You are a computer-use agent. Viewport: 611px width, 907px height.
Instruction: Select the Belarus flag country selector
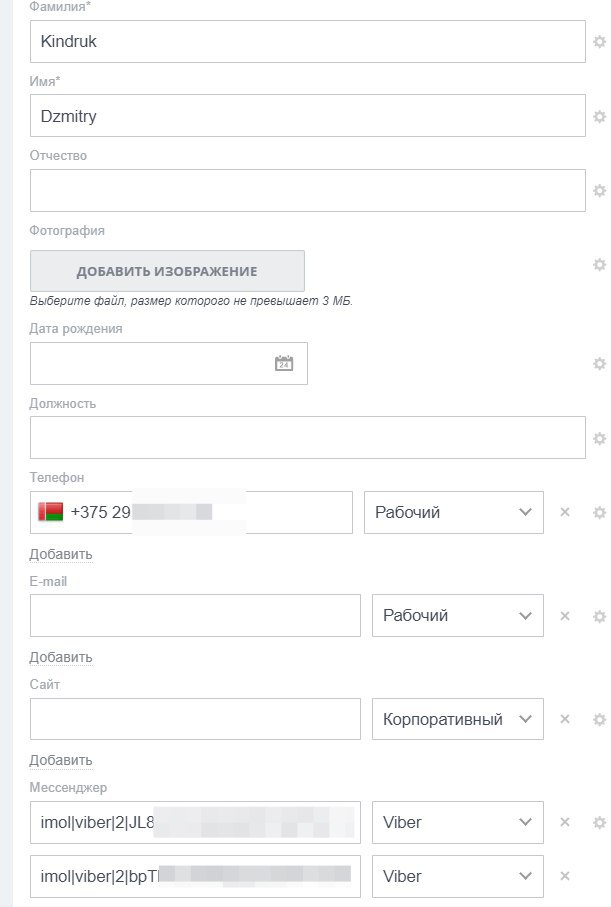click(x=50, y=512)
